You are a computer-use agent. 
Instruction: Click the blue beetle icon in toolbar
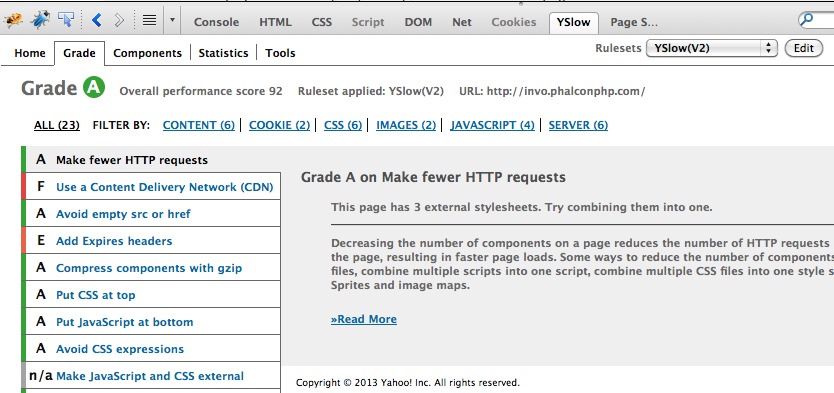(x=40, y=20)
